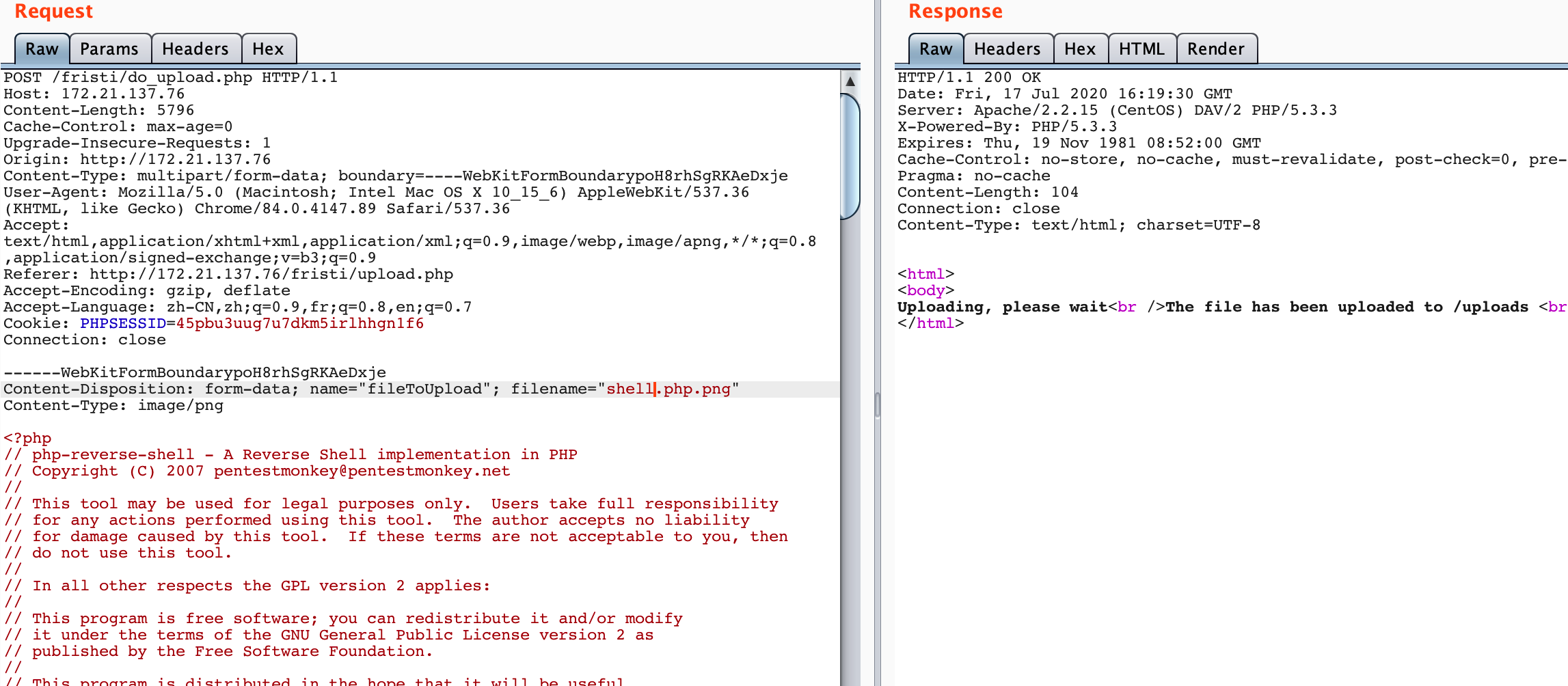Click the request scrollbar up arrow
Screen dimensions: 1568x686
[850, 81]
